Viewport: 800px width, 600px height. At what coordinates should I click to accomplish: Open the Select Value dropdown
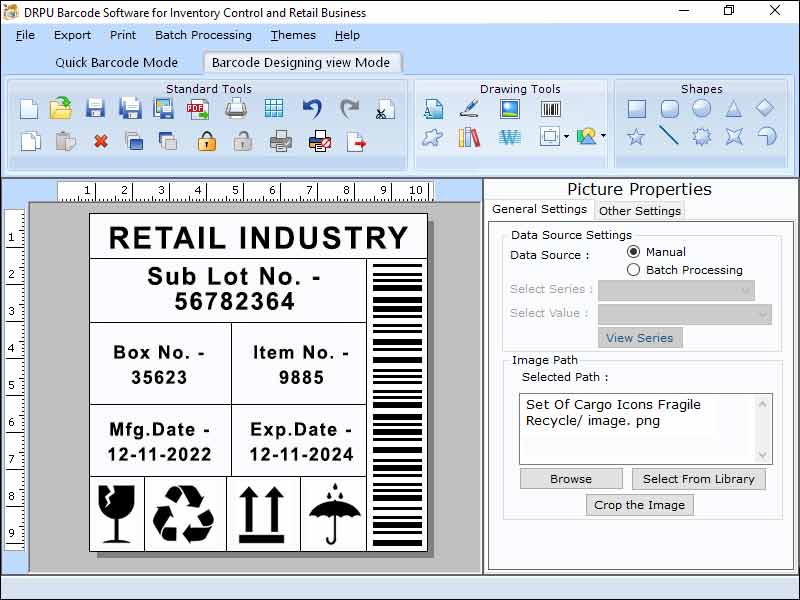point(685,314)
